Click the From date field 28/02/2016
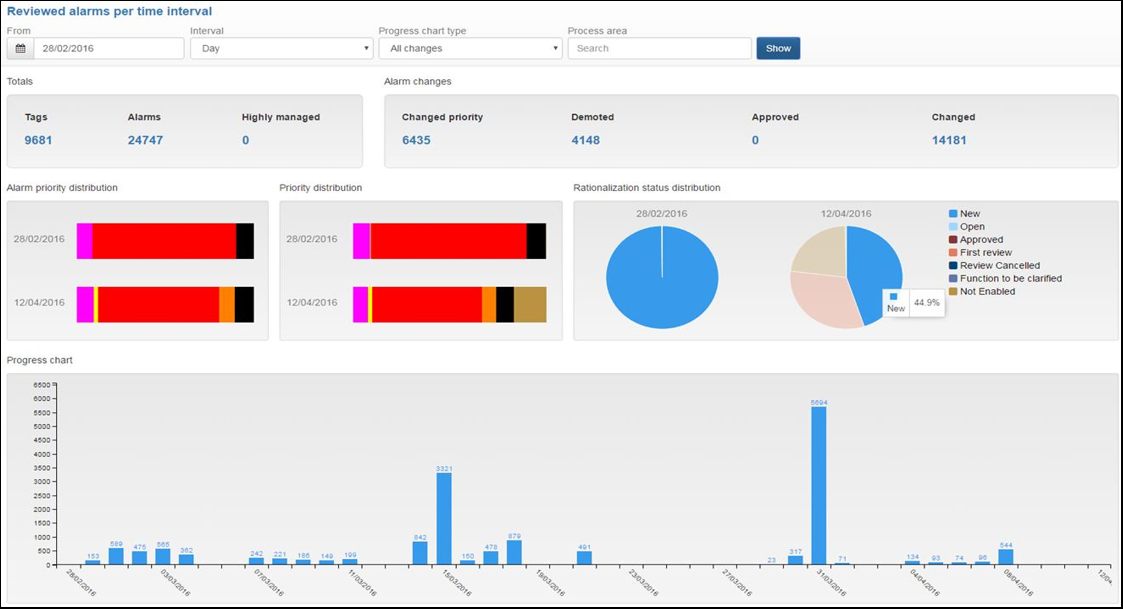 pyautogui.click(x=108, y=49)
